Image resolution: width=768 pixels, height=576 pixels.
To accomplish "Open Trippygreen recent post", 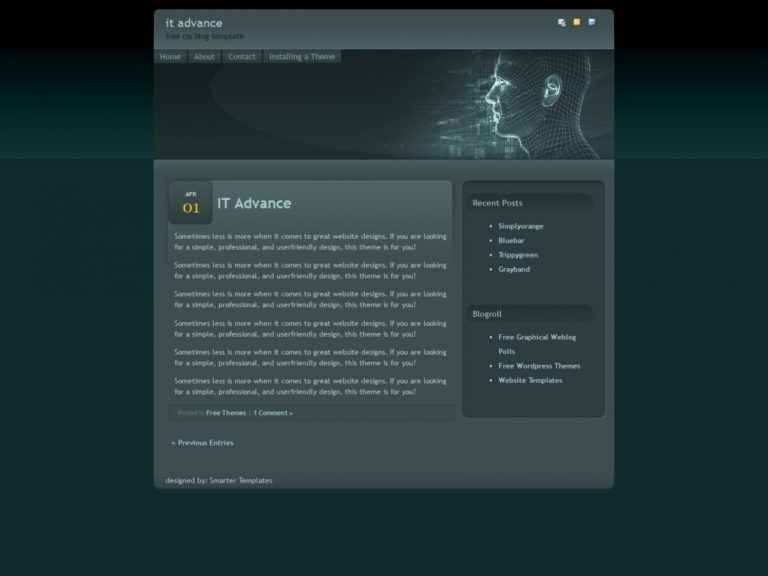I will [x=518, y=255].
